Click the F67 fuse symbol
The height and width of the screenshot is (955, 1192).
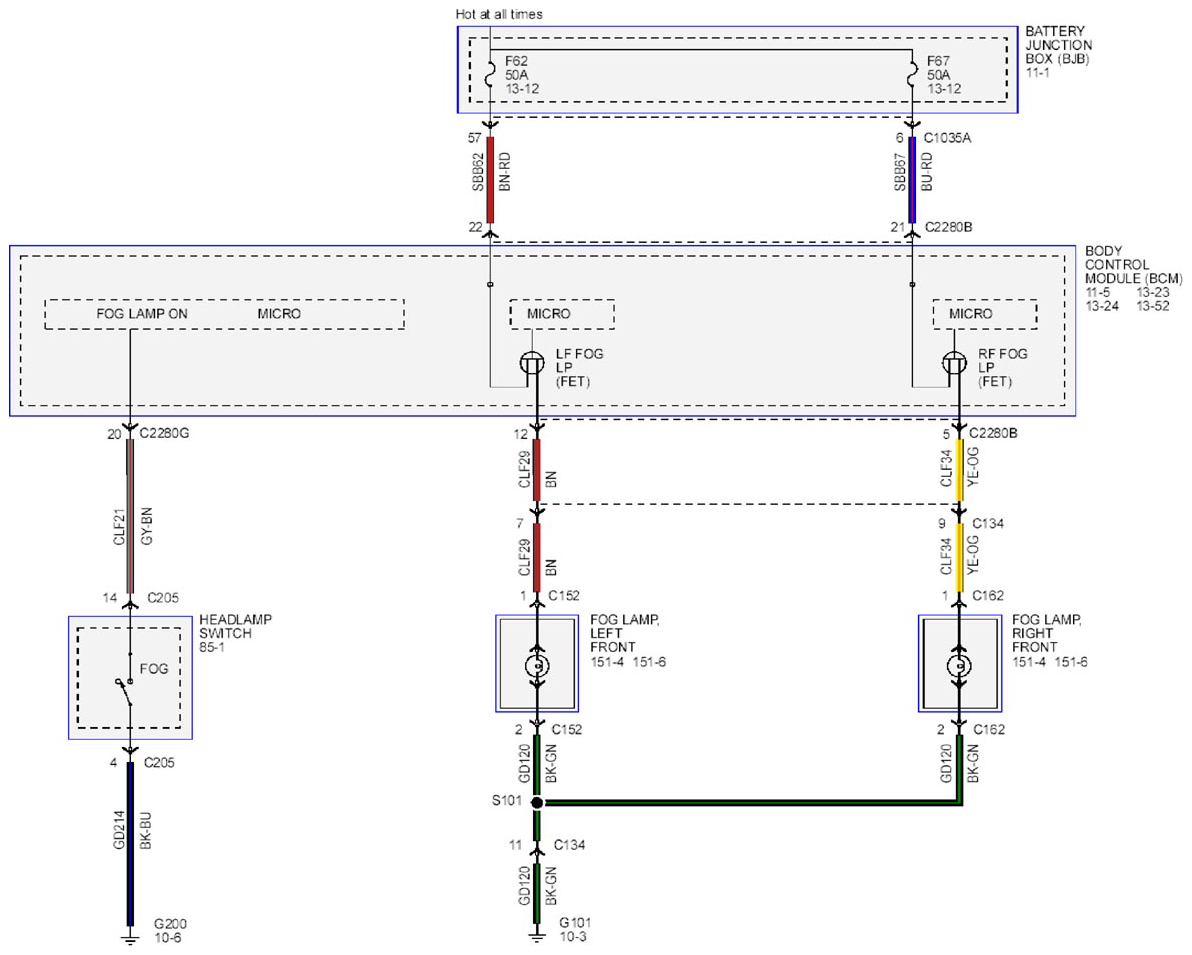pos(911,75)
